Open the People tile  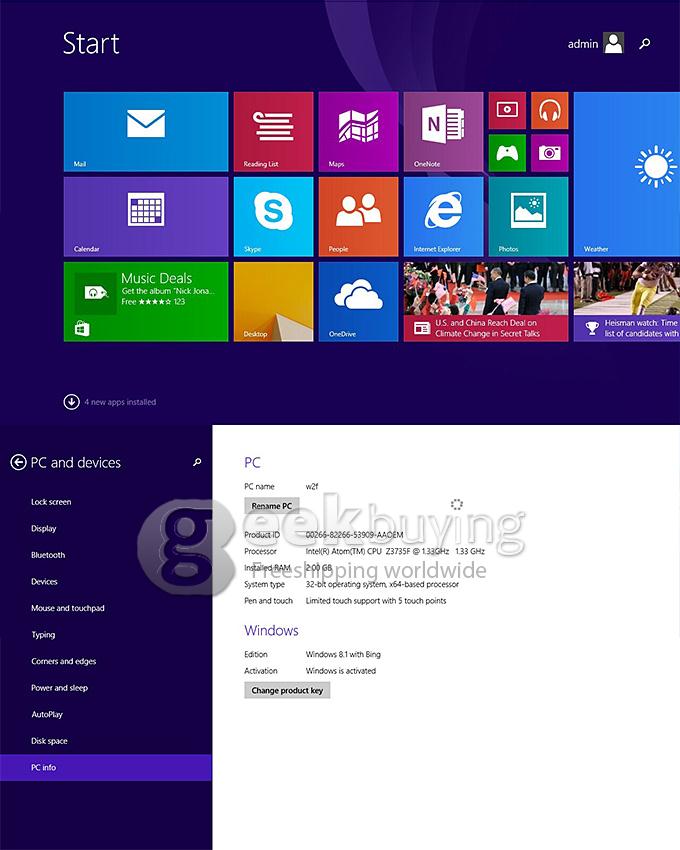tap(358, 216)
